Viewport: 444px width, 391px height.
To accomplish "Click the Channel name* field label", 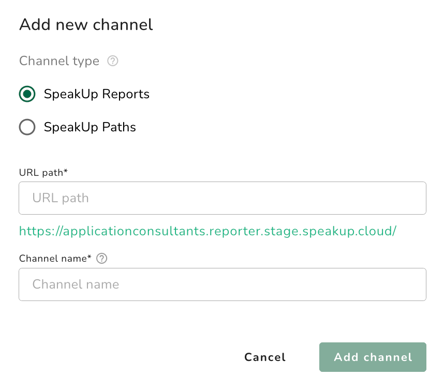I will pos(55,258).
